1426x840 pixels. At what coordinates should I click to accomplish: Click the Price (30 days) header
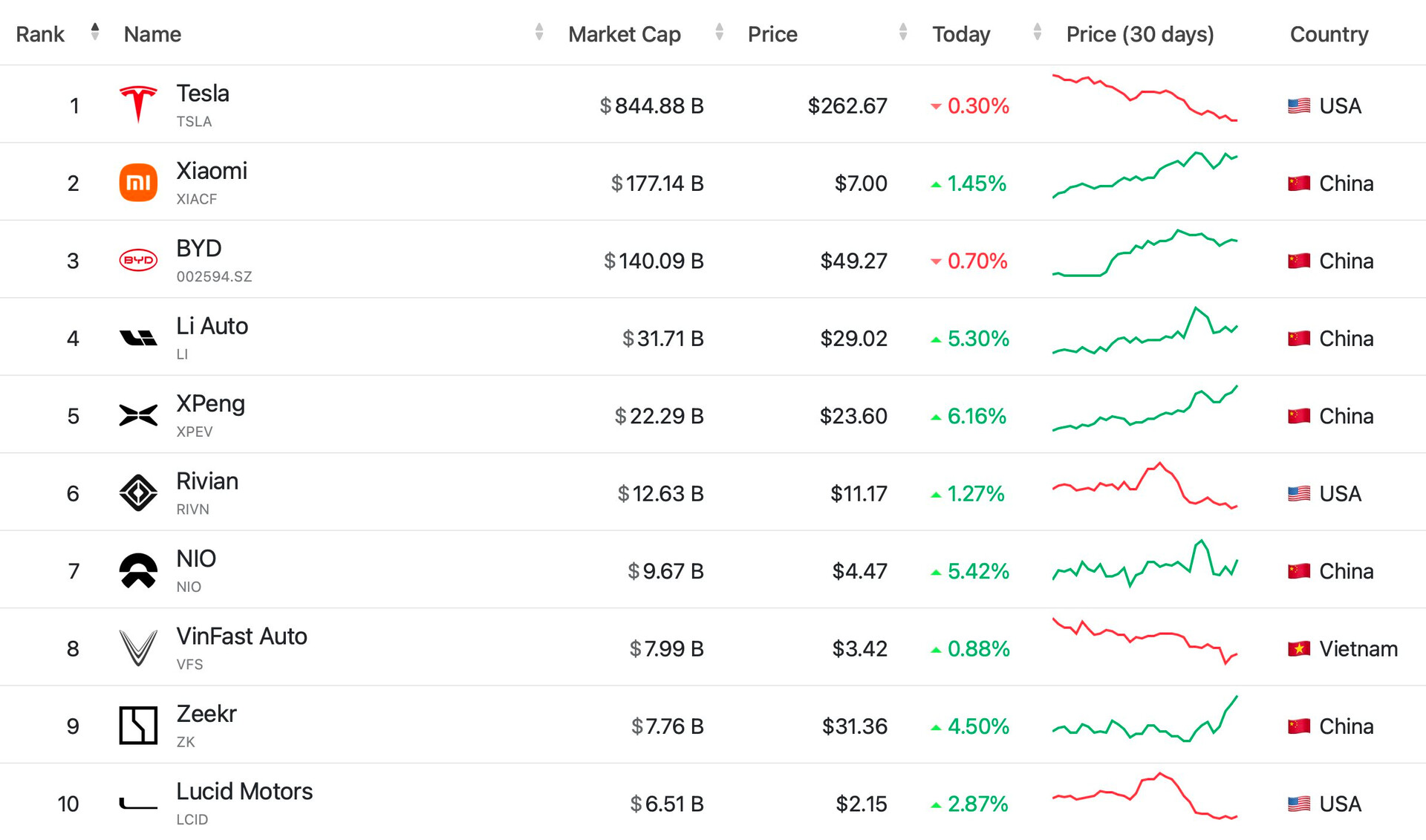tap(1139, 34)
